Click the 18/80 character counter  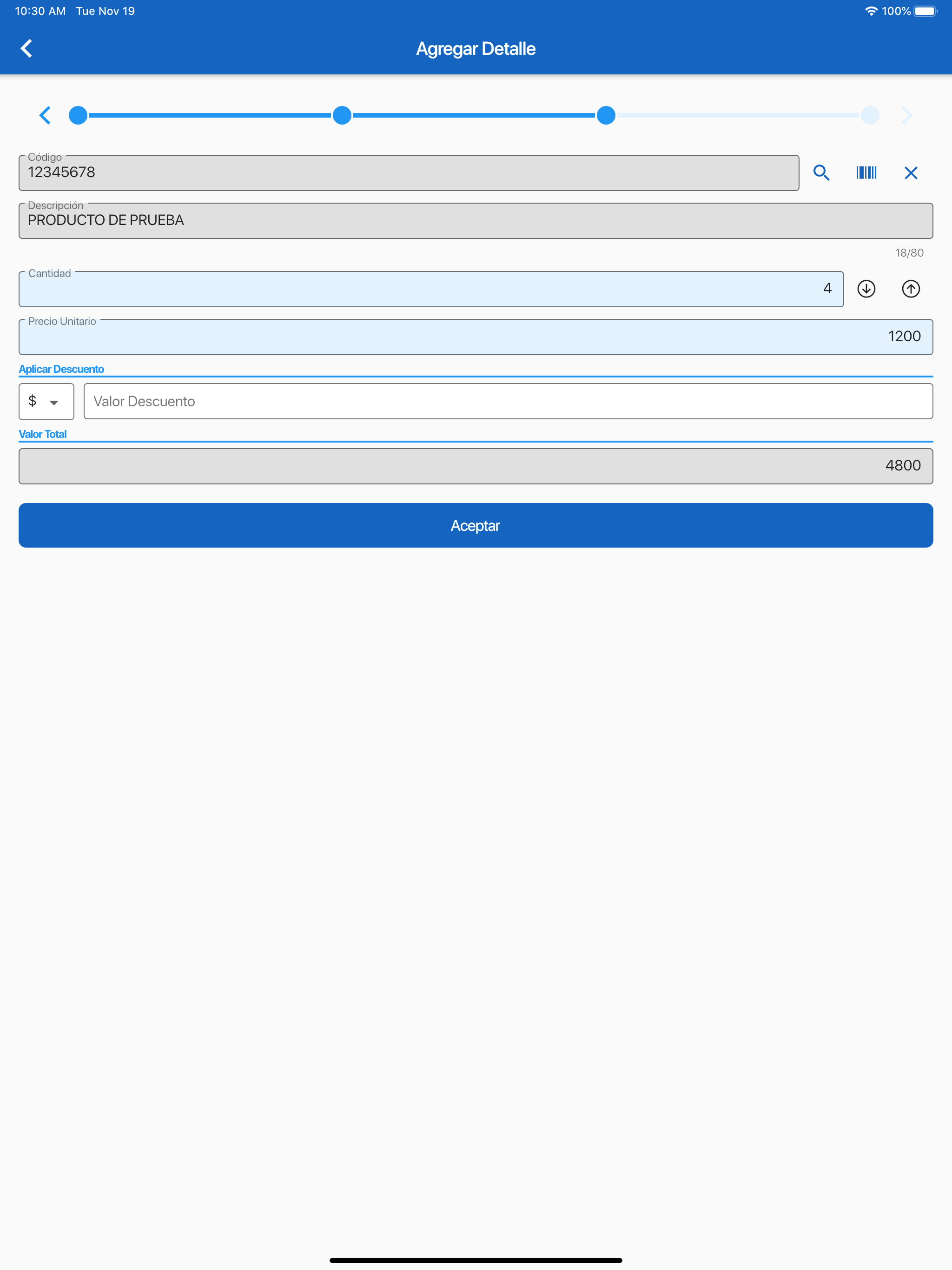pyautogui.click(x=909, y=252)
